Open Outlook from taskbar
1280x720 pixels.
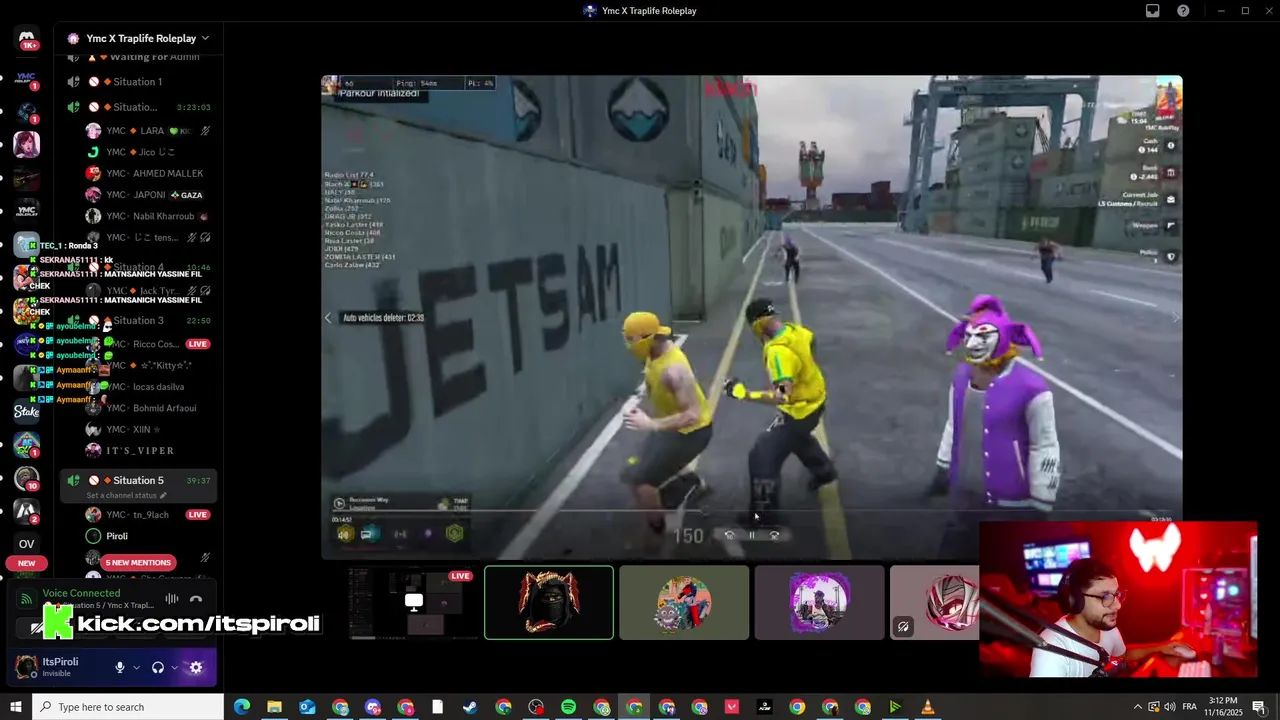pyautogui.click(x=307, y=707)
